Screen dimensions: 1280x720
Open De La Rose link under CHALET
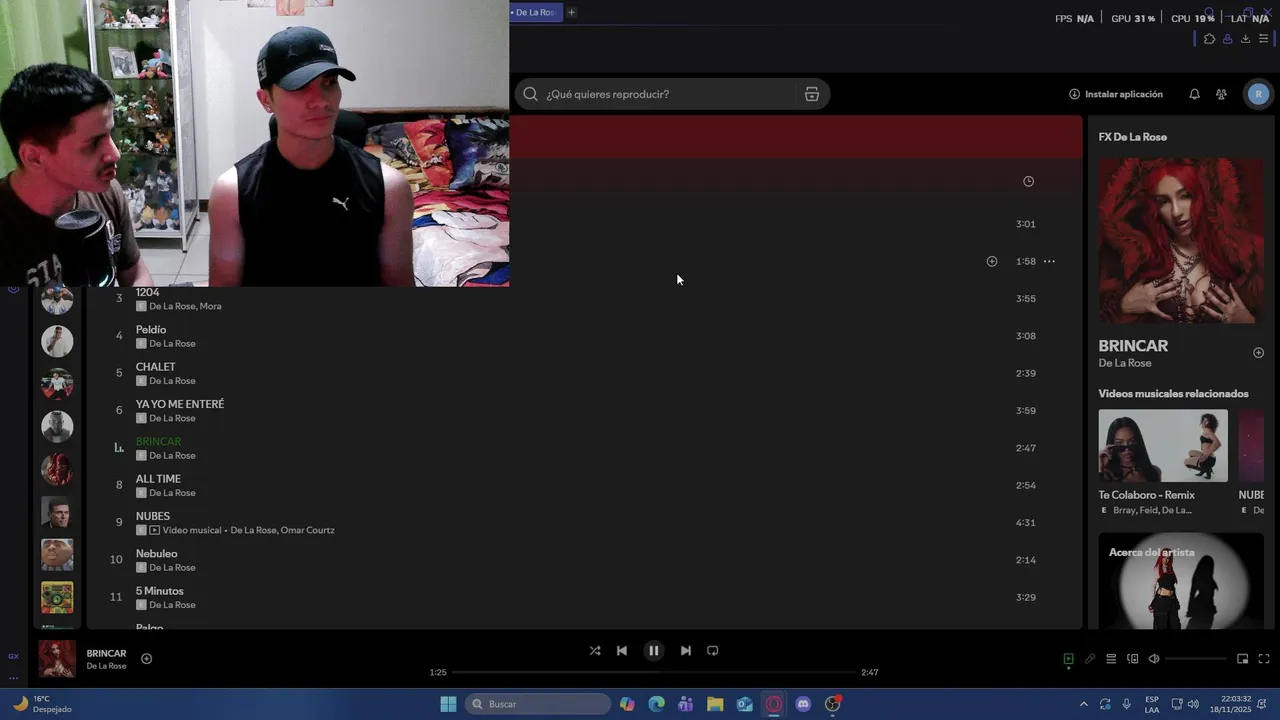coord(172,381)
